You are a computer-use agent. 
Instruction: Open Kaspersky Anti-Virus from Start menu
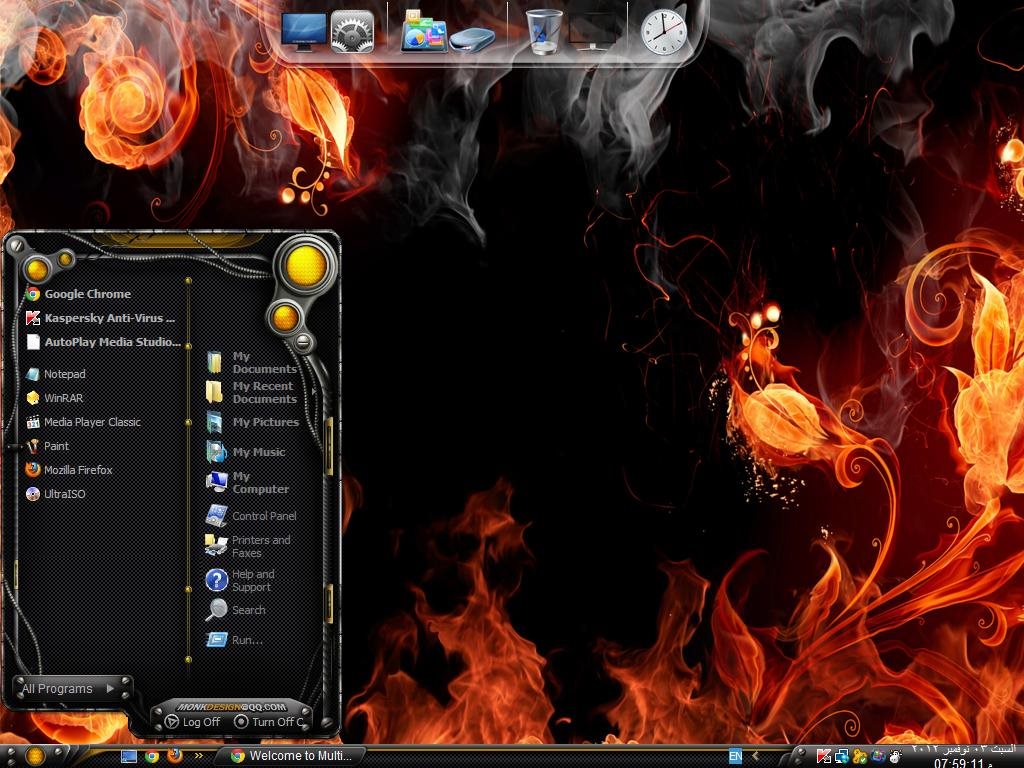pyautogui.click(x=100, y=318)
